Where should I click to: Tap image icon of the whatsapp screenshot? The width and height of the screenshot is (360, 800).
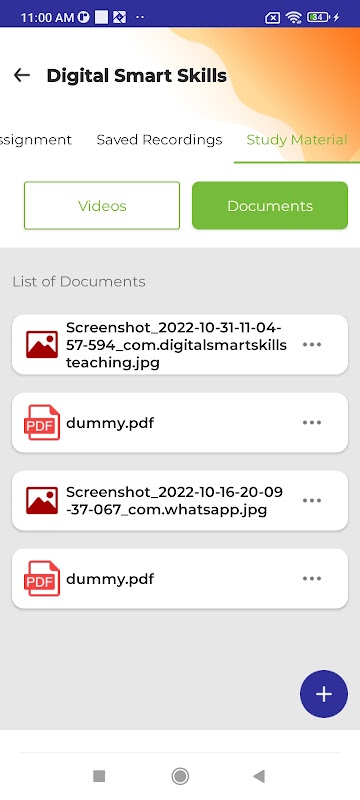(42, 501)
